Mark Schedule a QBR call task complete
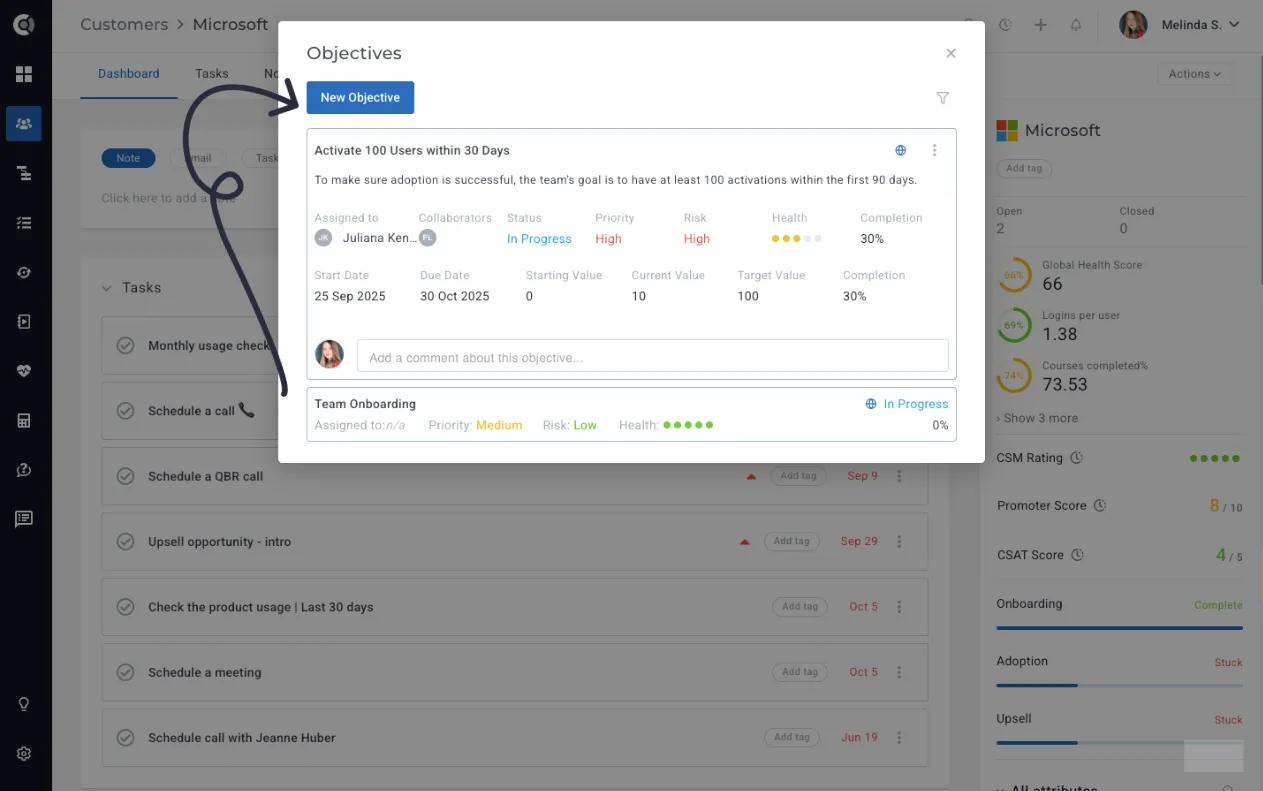Viewport: 1263px width, 791px height. [x=126, y=476]
